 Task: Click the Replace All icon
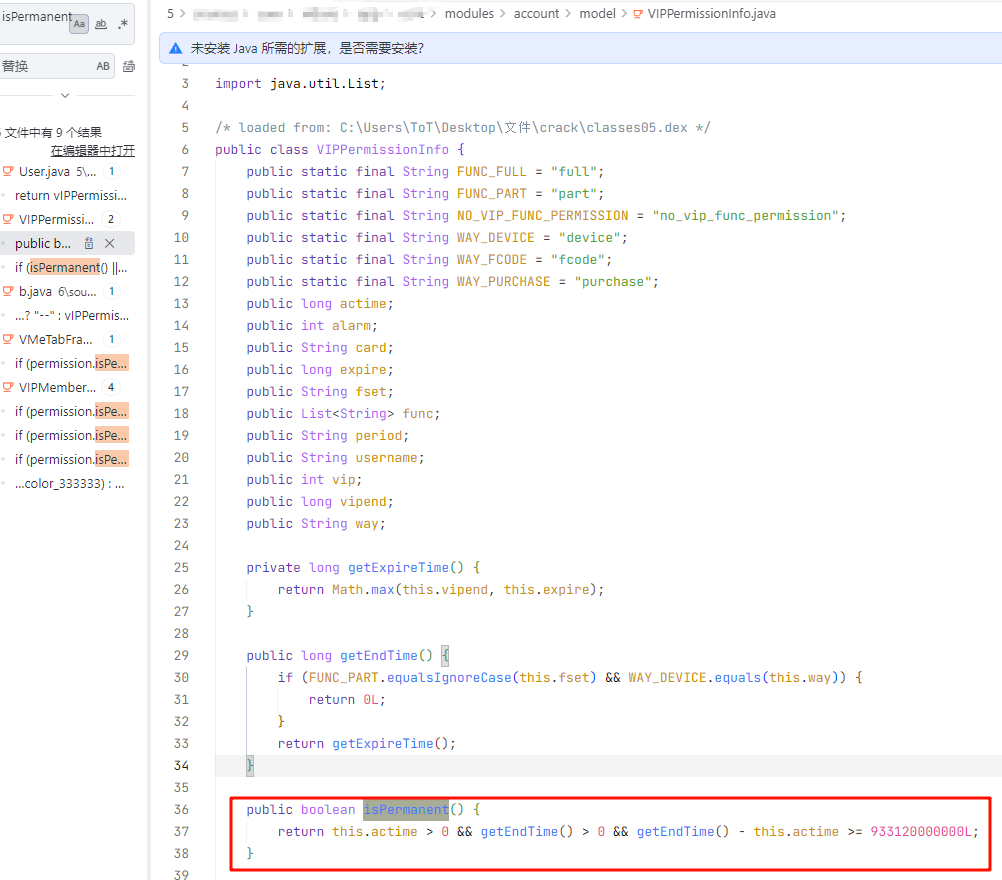(x=129, y=67)
